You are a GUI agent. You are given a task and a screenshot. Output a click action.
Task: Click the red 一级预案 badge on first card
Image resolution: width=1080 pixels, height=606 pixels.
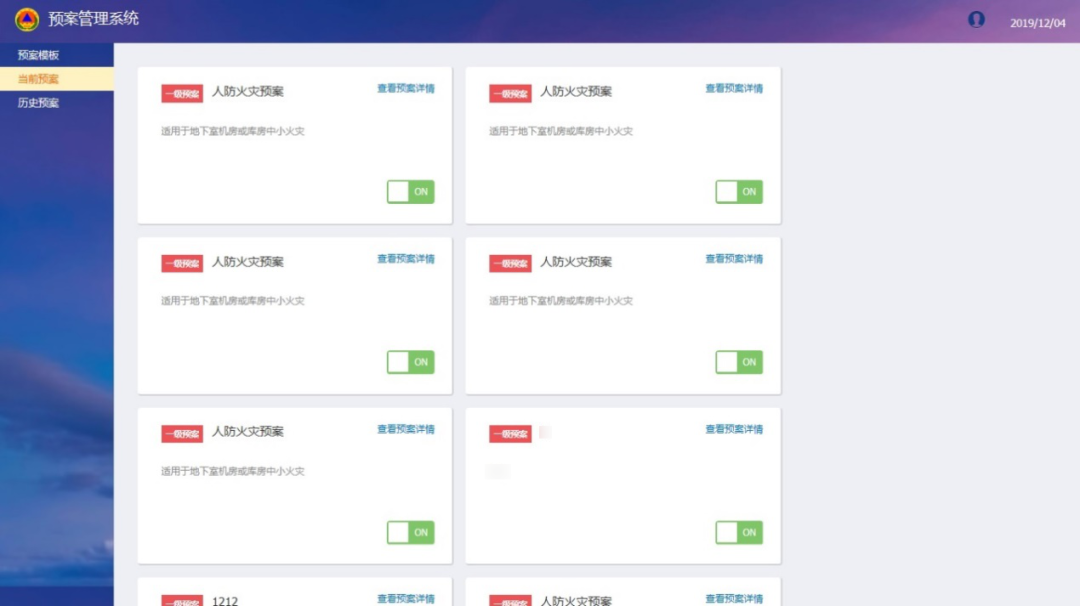(182, 93)
